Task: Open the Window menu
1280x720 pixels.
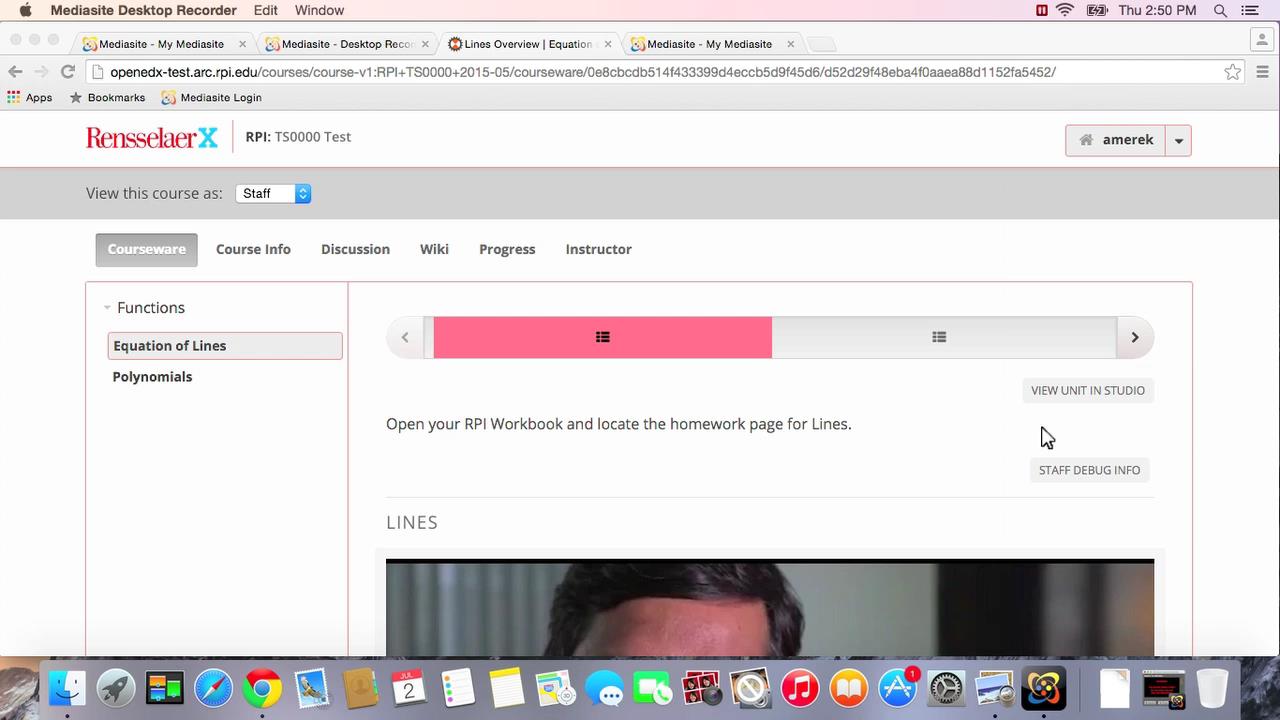Action: point(319,10)
